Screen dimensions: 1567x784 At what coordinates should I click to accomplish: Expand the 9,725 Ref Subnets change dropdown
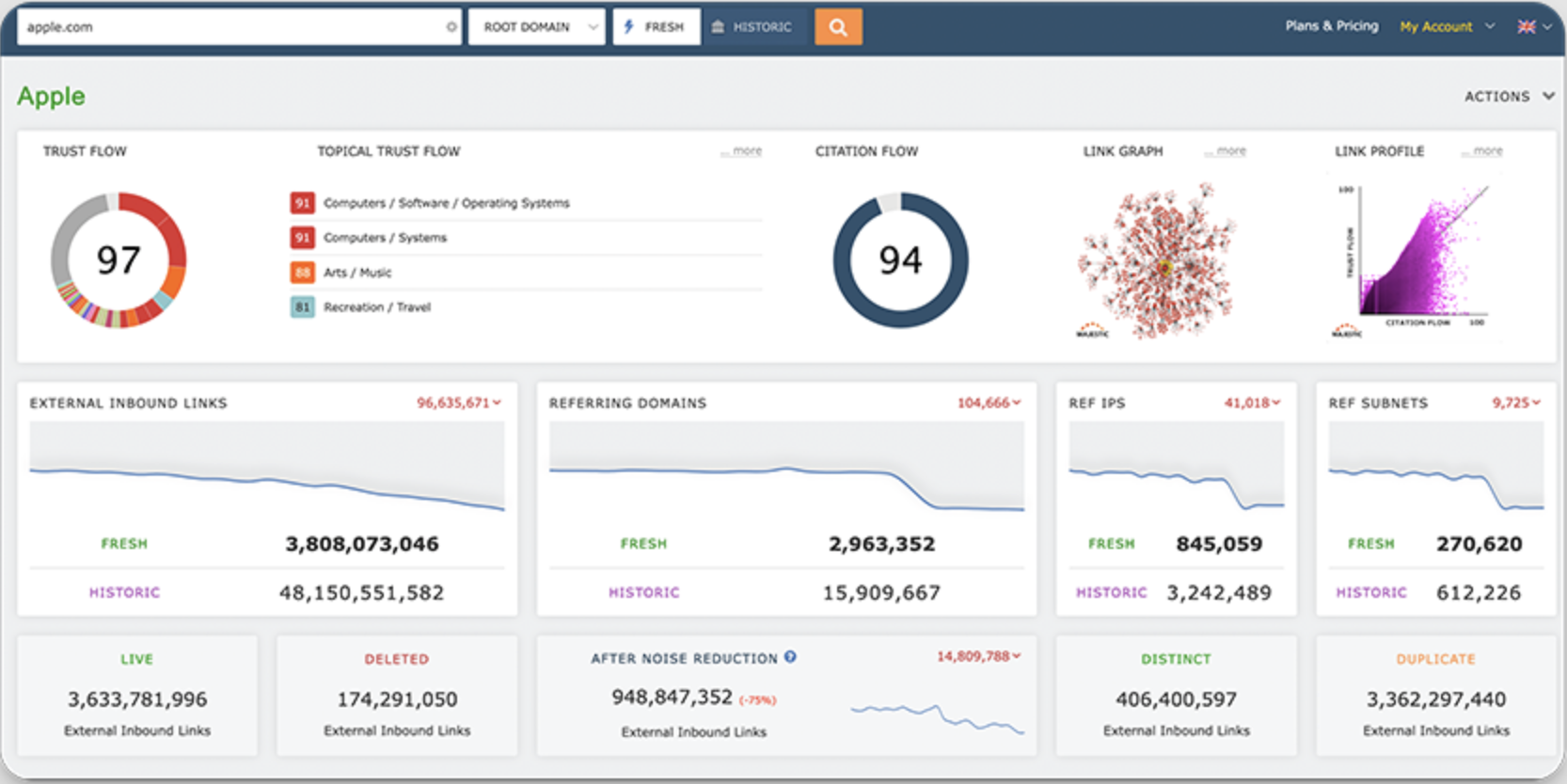[x=1516, y=402]
